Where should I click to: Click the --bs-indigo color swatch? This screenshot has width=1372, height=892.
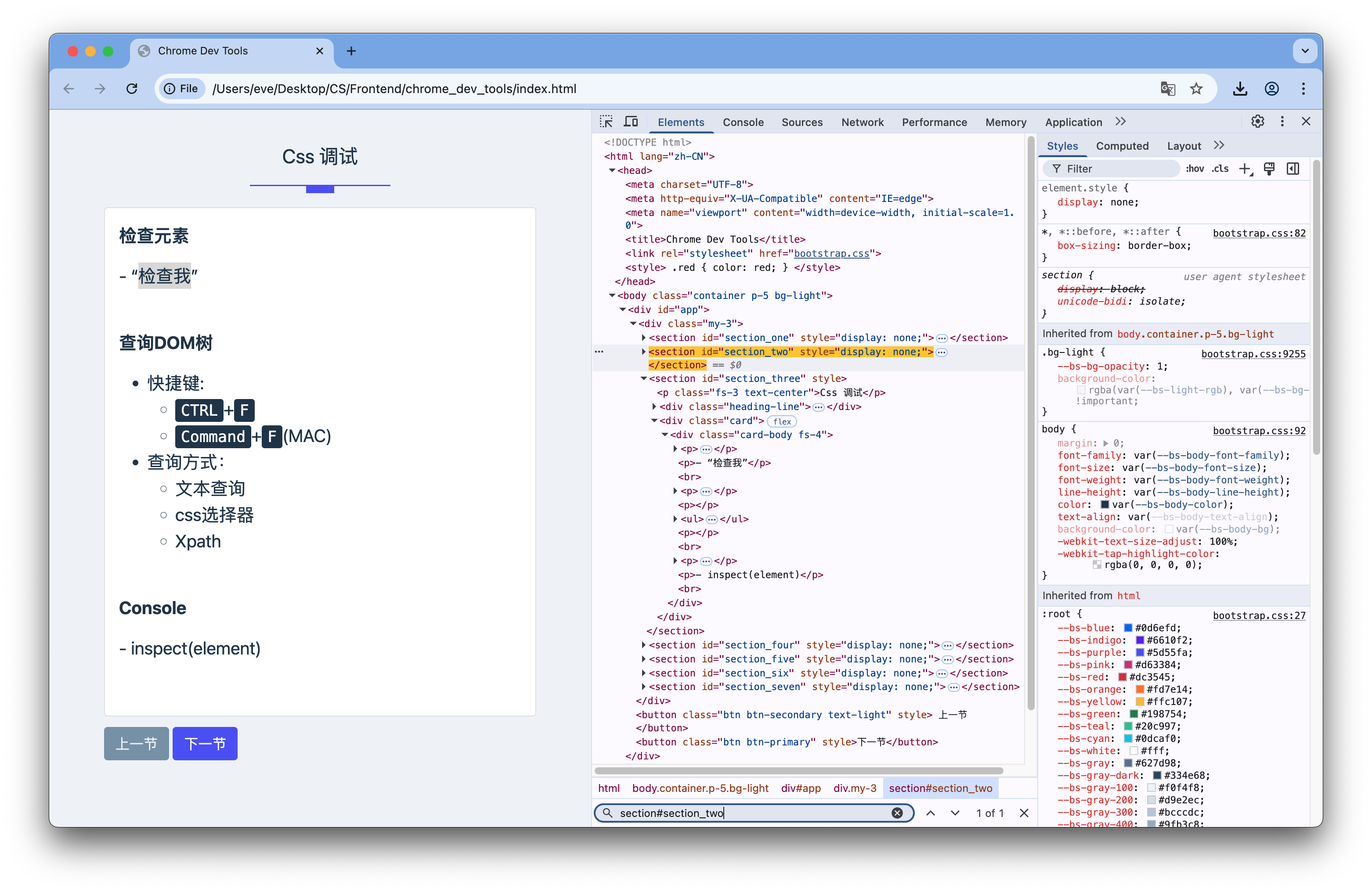[1140, 640]
